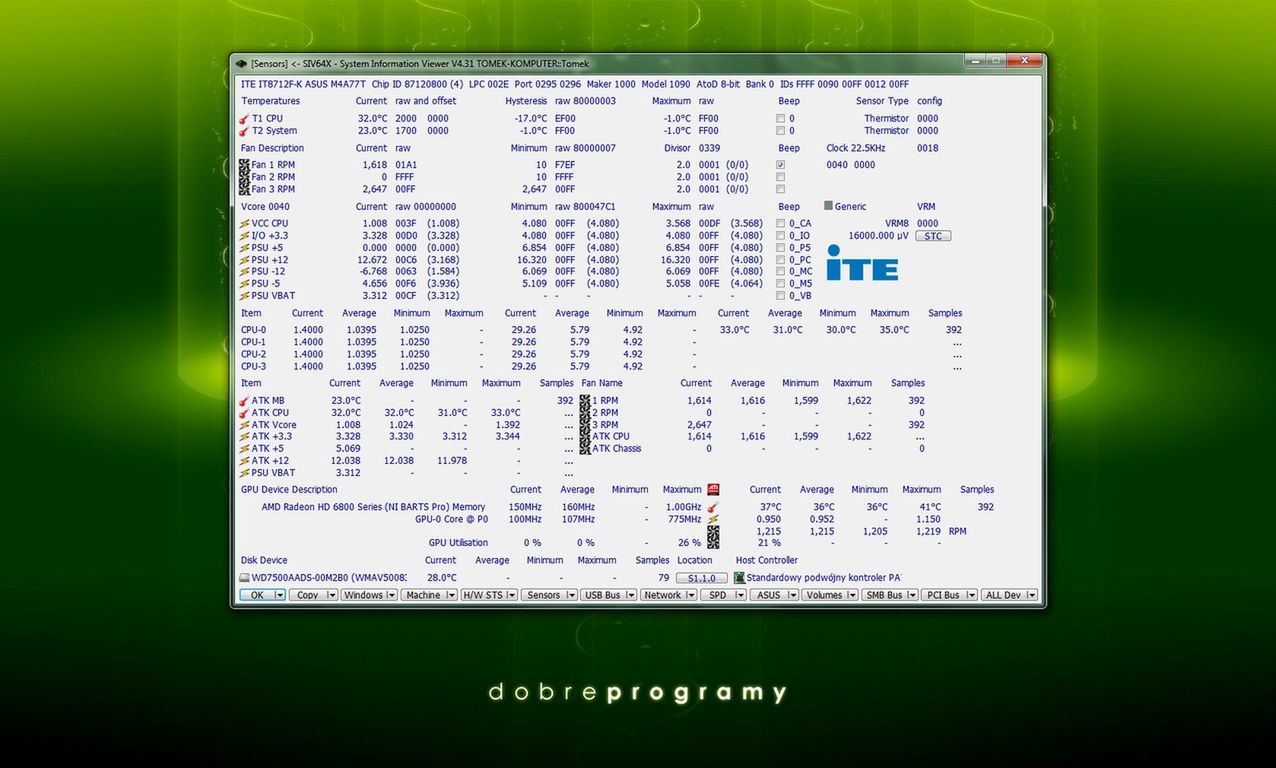Click the I/O +3.3 voltage bolt icon
The width and height of the screenshot is (1276, 768).
244,236
